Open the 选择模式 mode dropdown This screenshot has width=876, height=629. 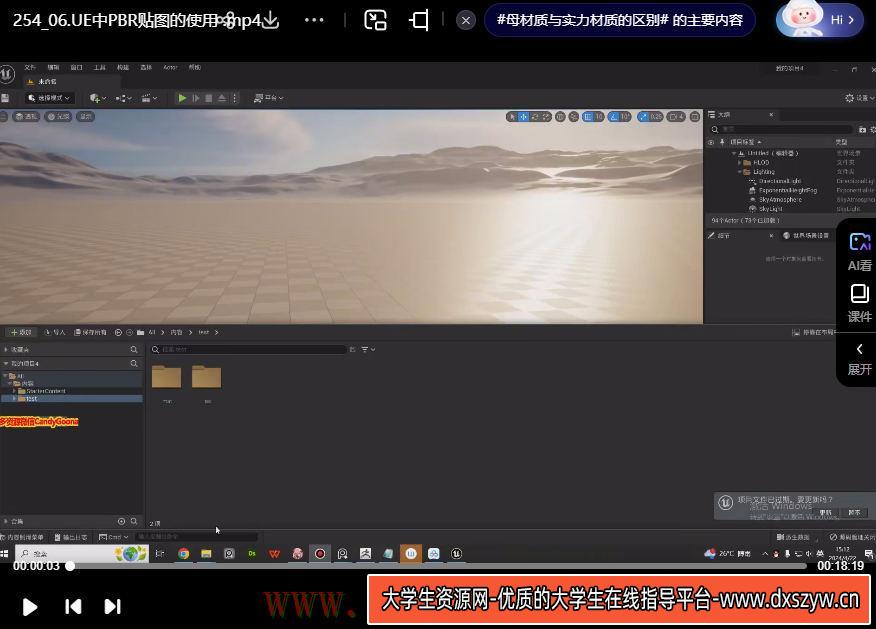pos(49,98)
